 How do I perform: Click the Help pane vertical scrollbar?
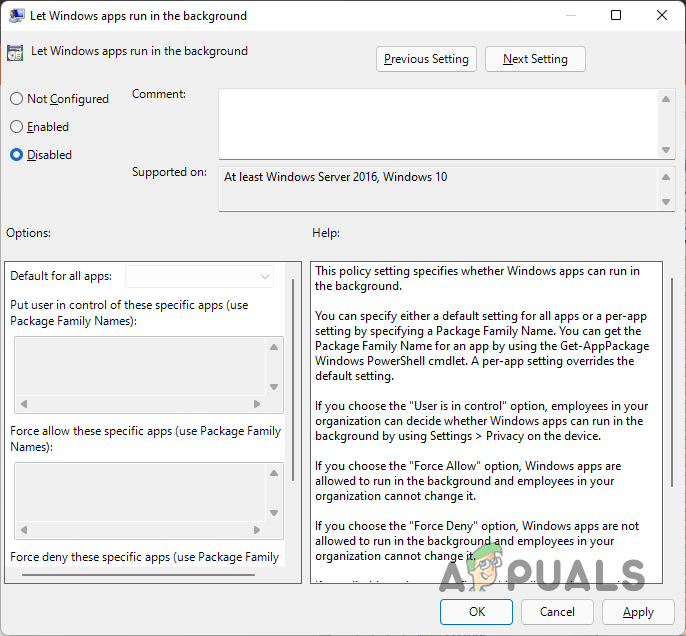(672, 382)
